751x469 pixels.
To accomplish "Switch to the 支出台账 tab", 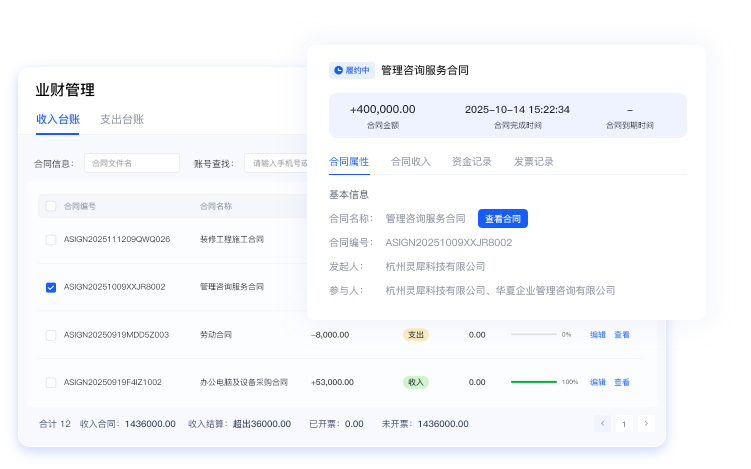I will [122, 119].
